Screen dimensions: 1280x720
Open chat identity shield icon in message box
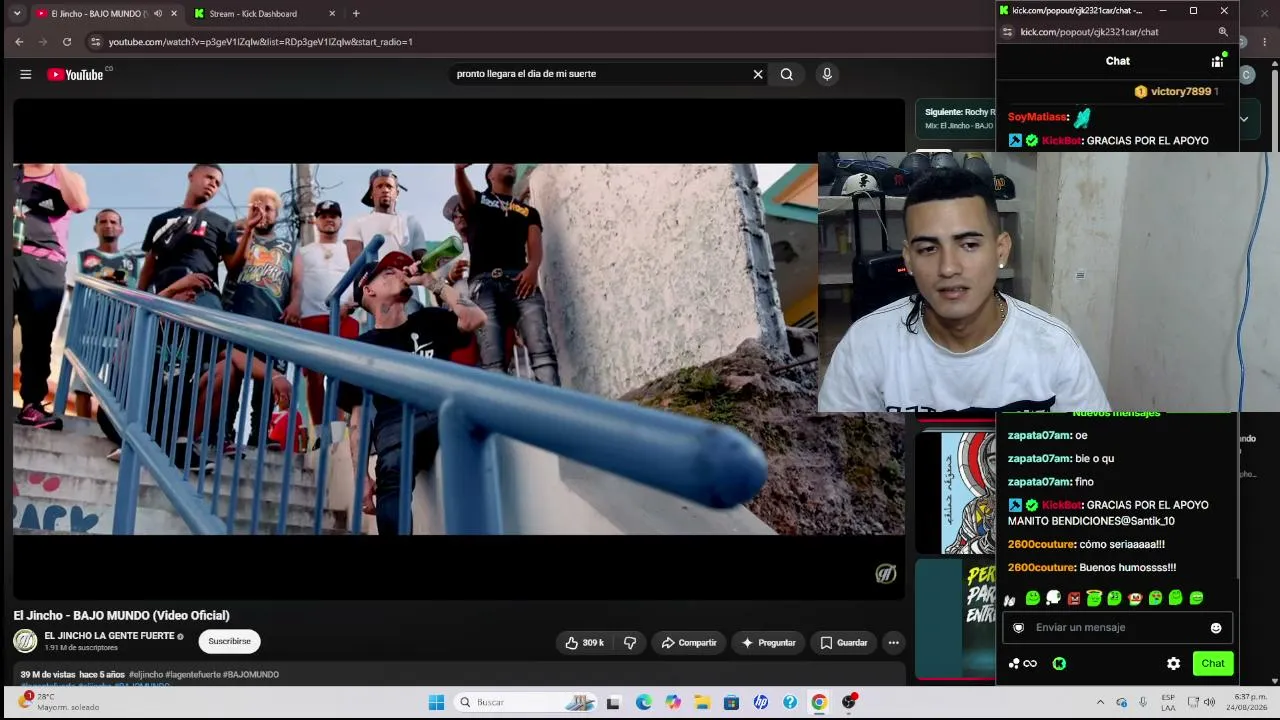(1019, 628)
